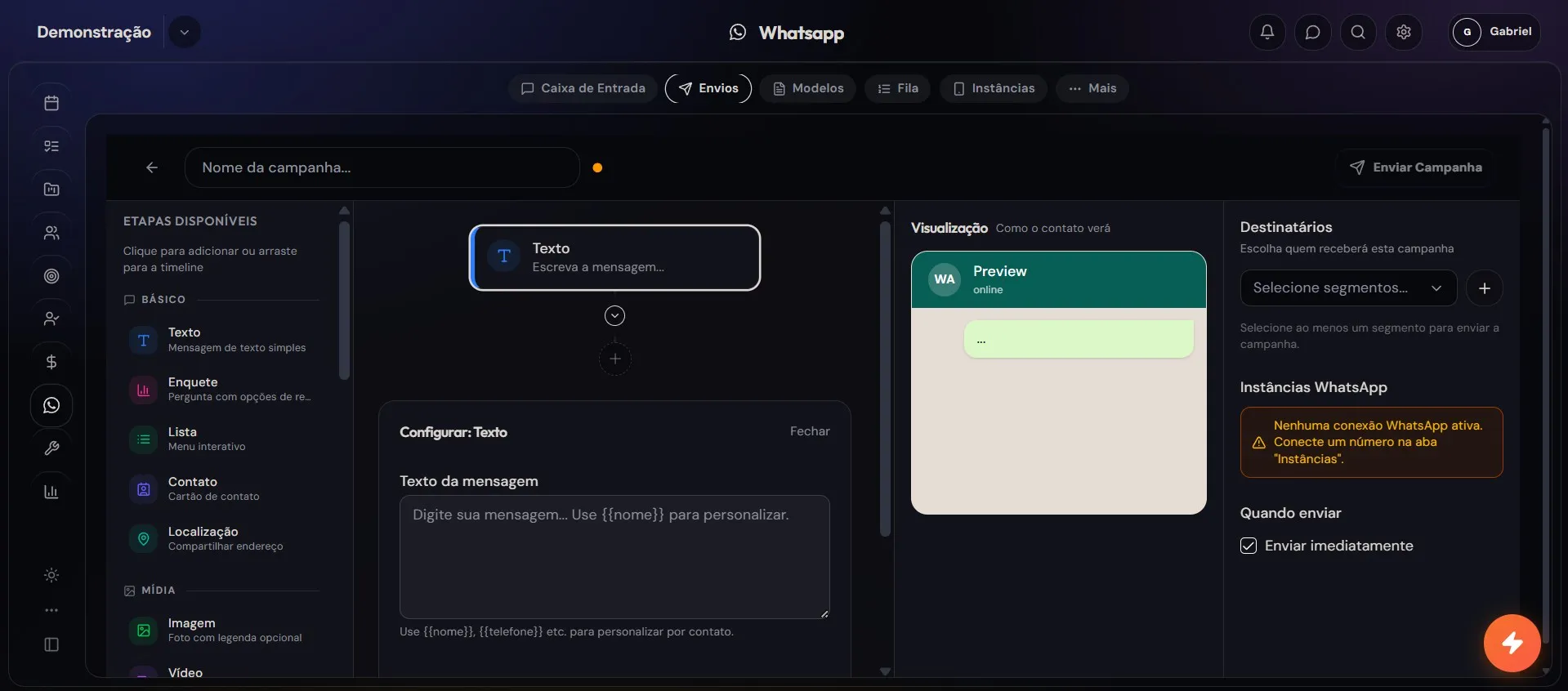Screen dimensions: 1568x691
Task: Open the target goals sidebar icon
Action: click(x=51, y=276)
